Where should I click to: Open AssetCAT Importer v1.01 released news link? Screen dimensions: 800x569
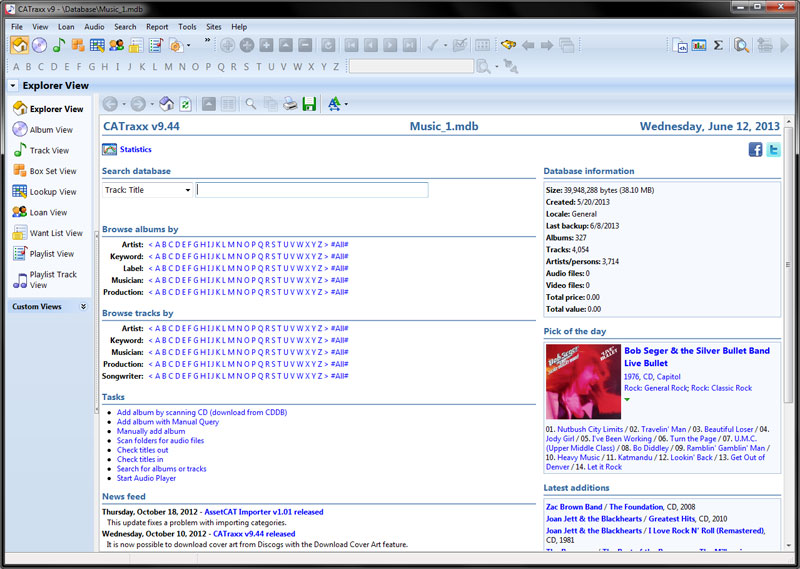[x=264, y=512]
